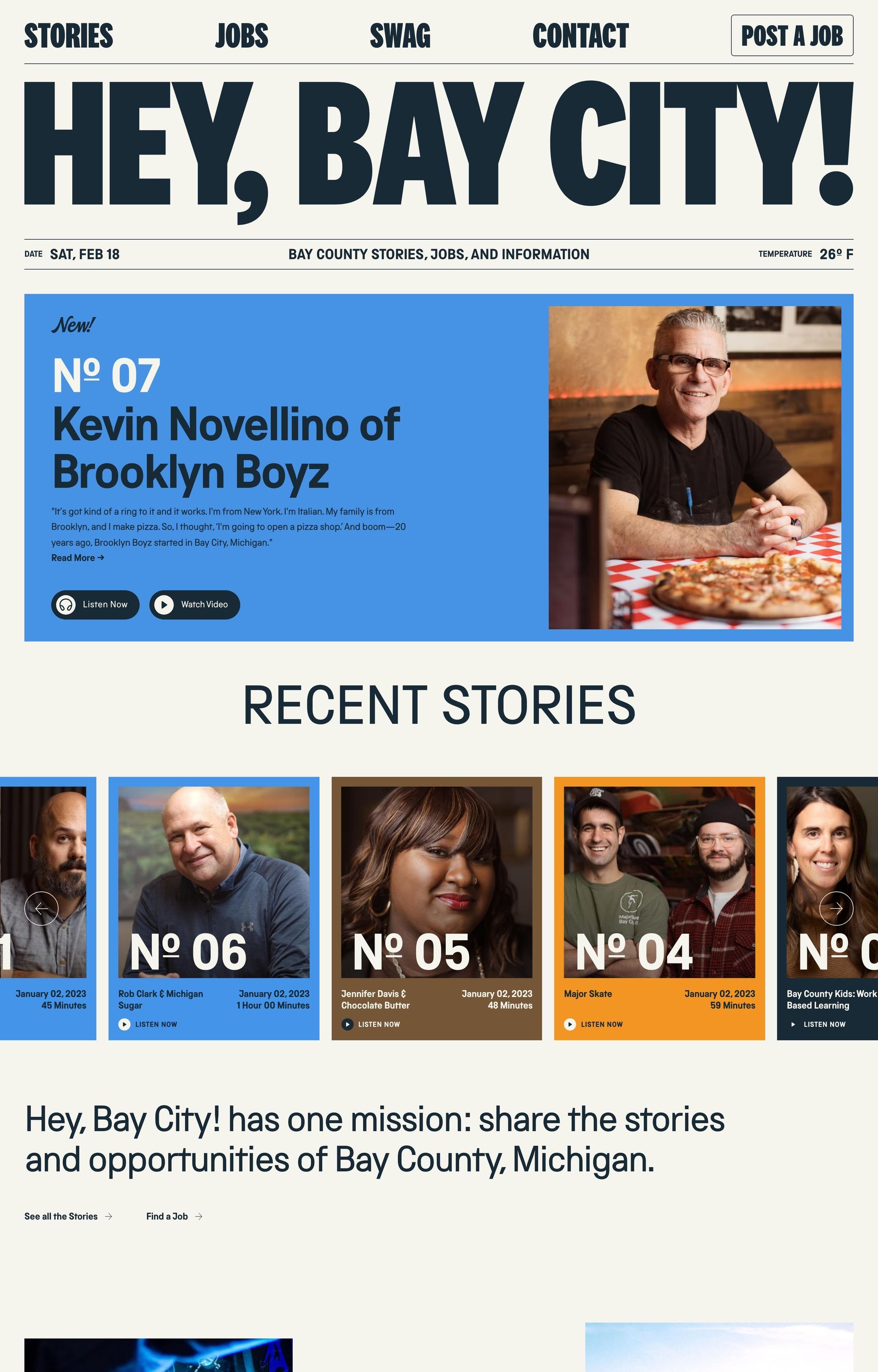Click the arrow next to Find a Job
The height and width of the screenshot is (1372, 878).
pyautogui.click(x=198, y=1217)
